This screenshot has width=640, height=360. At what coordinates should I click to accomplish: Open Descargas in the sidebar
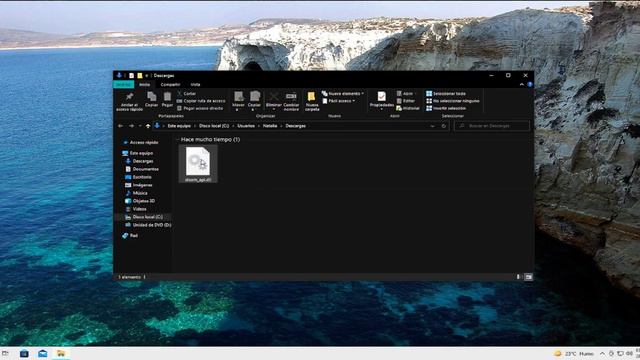140,161
